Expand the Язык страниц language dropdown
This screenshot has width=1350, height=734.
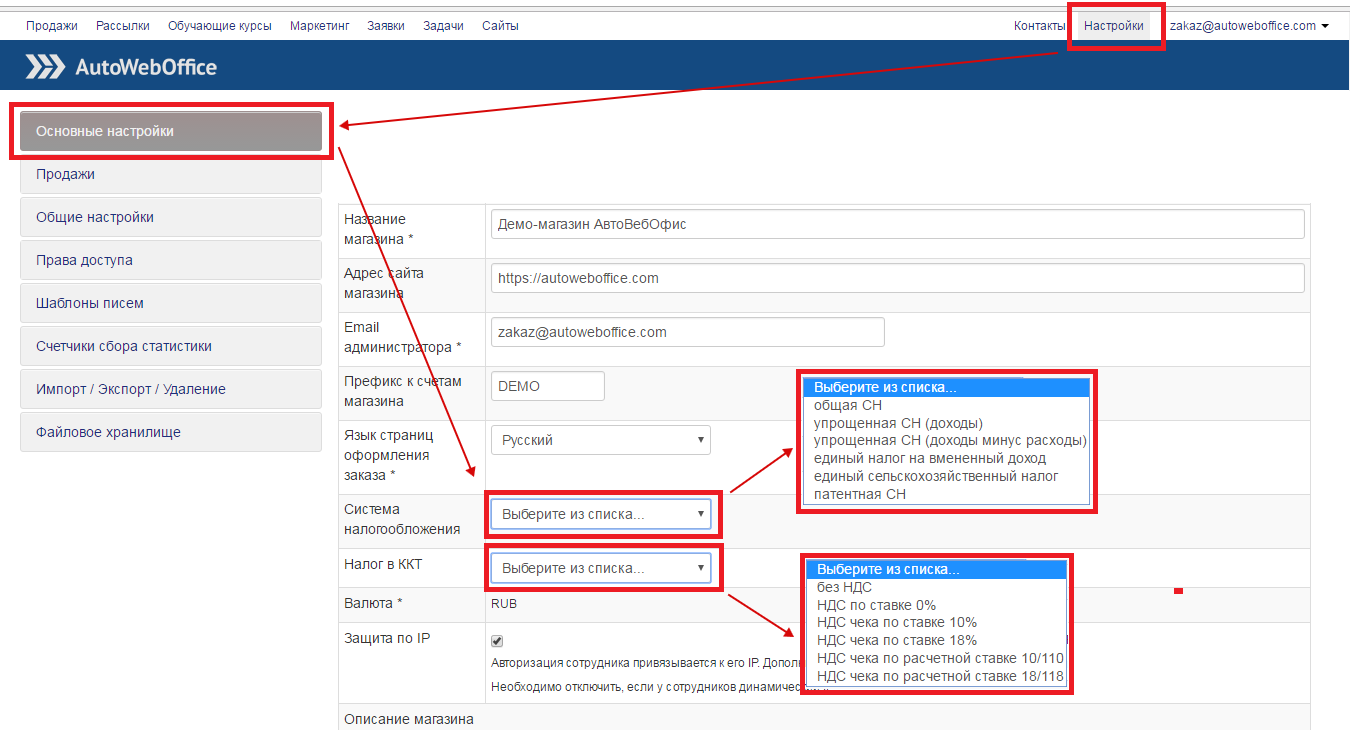click(x=600, y=440)
